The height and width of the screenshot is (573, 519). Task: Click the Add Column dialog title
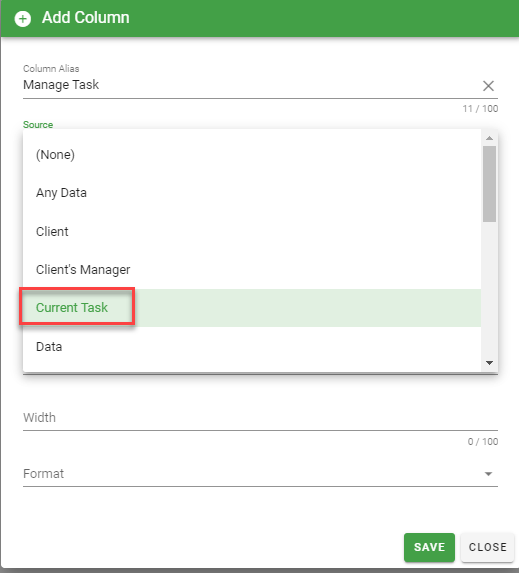click(x=86, y=18)
